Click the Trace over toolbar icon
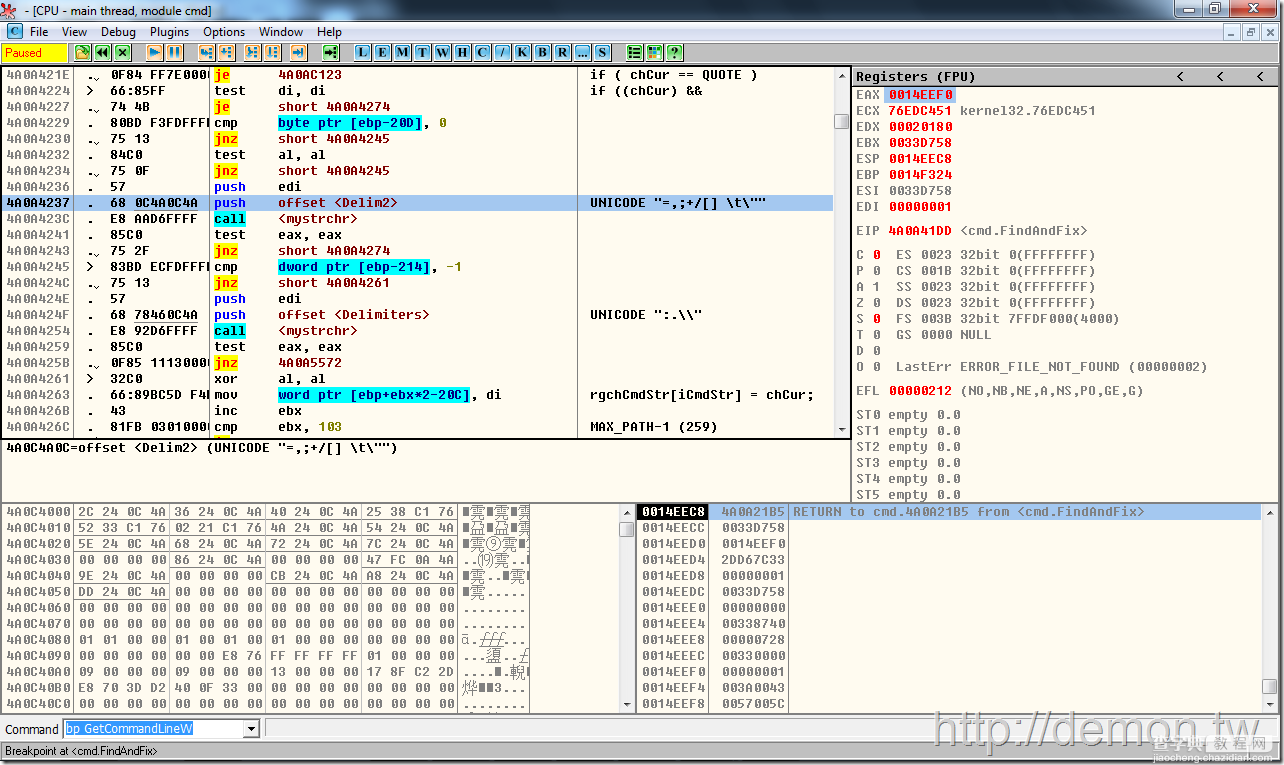1284x765 pixels. tap(271, 52)
